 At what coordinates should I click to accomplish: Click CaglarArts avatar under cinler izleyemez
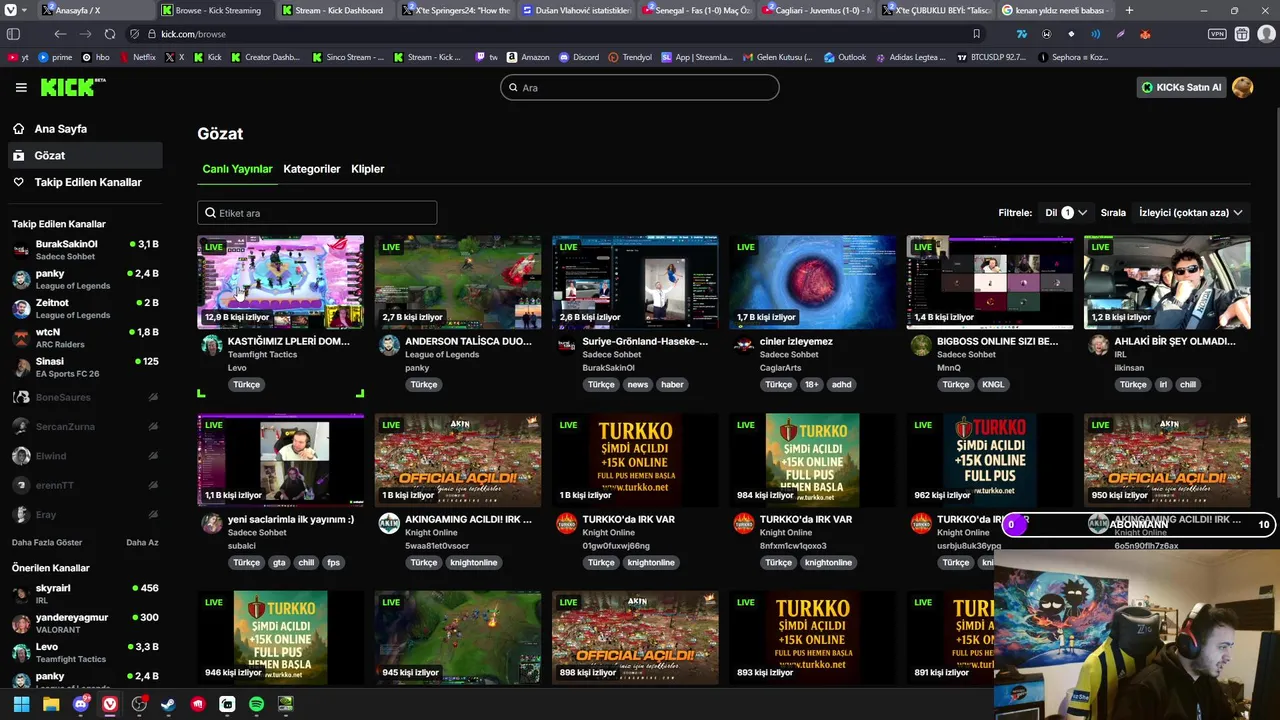(744, 345)
